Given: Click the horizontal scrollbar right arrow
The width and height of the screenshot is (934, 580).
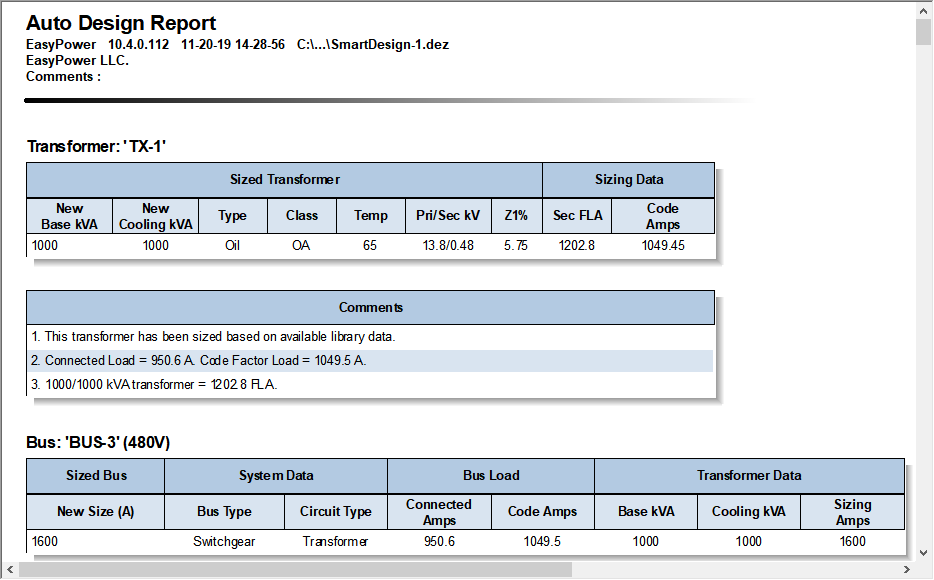Looking at the screenshot, I should [906, 570].
